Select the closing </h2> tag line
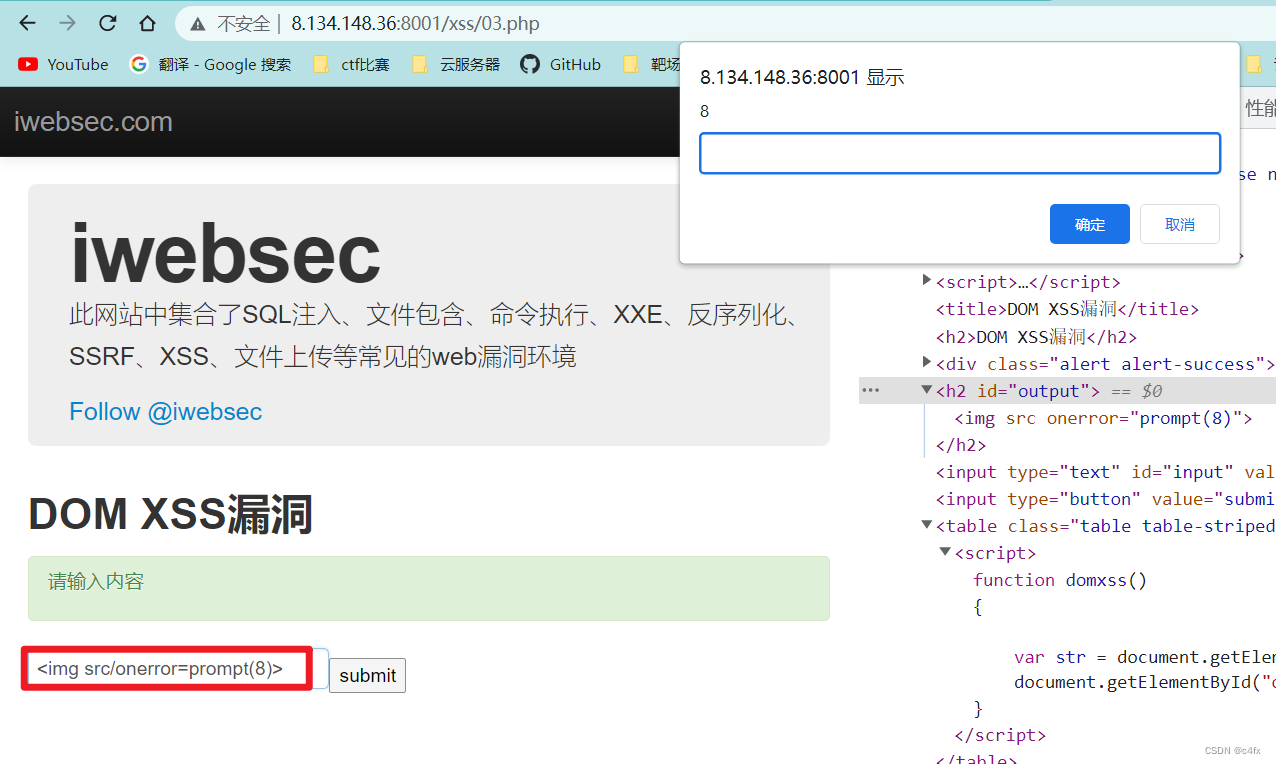 tap(961, 445)
